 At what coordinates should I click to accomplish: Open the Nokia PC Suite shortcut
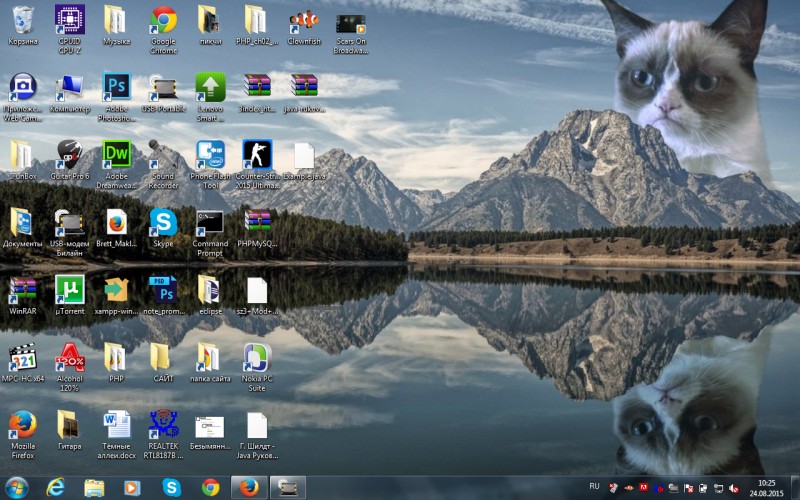257,357
